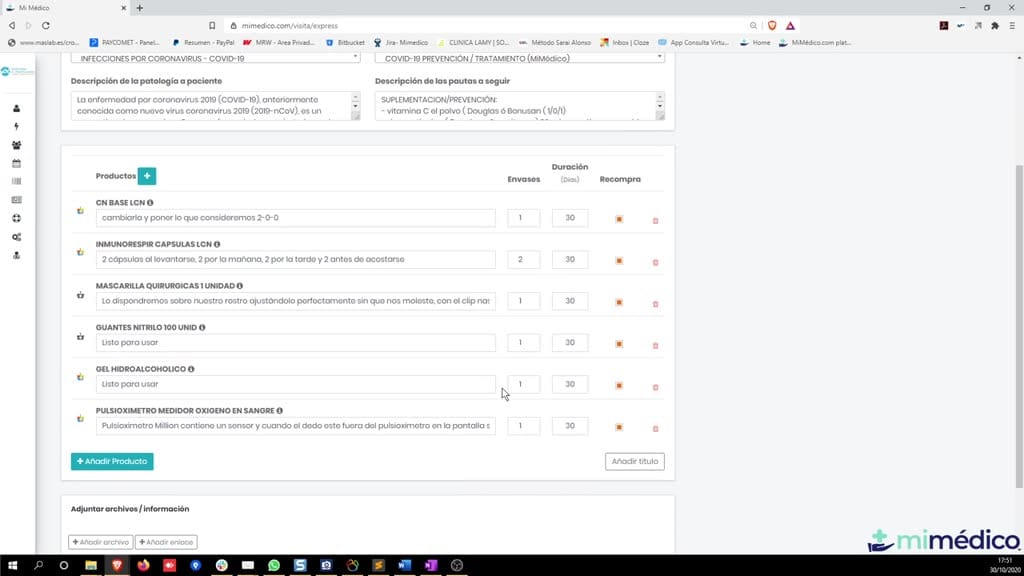Screen dimensions: 1024x576
Task: Delete the MASCARILLA QUIRURGICAS row
Action: (656, 304)
